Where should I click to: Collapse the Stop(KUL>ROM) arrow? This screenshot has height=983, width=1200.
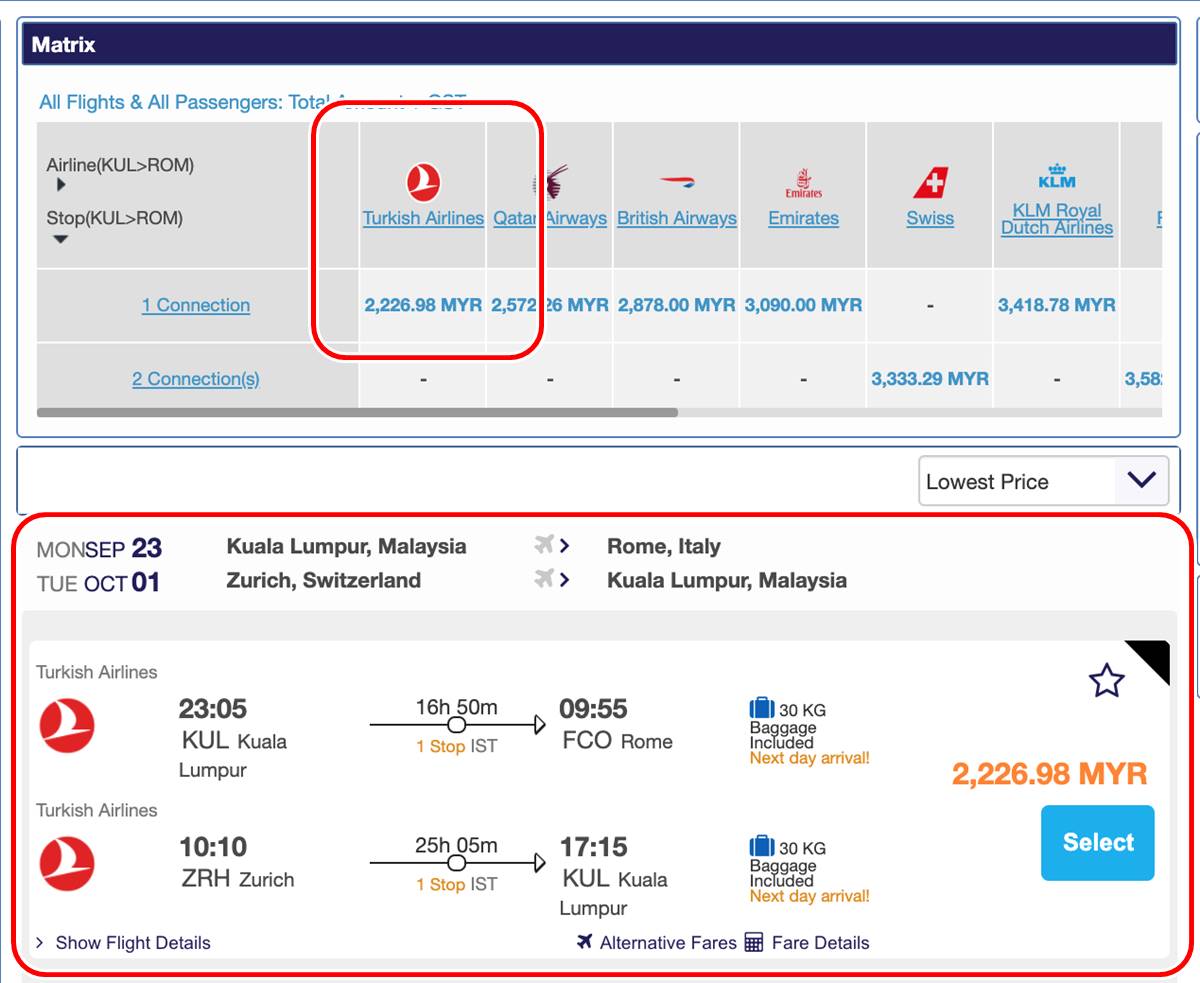pos(61,239)
